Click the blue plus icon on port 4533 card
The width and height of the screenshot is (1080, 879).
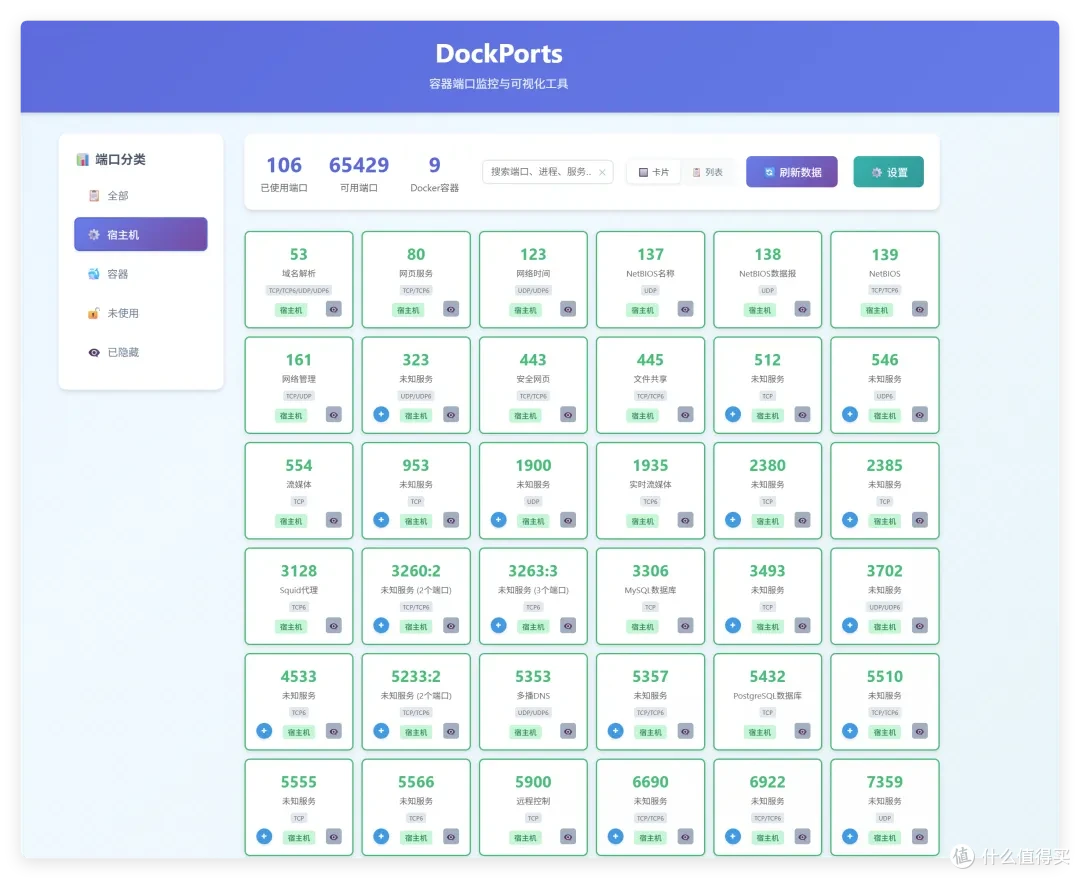point(264,731)
